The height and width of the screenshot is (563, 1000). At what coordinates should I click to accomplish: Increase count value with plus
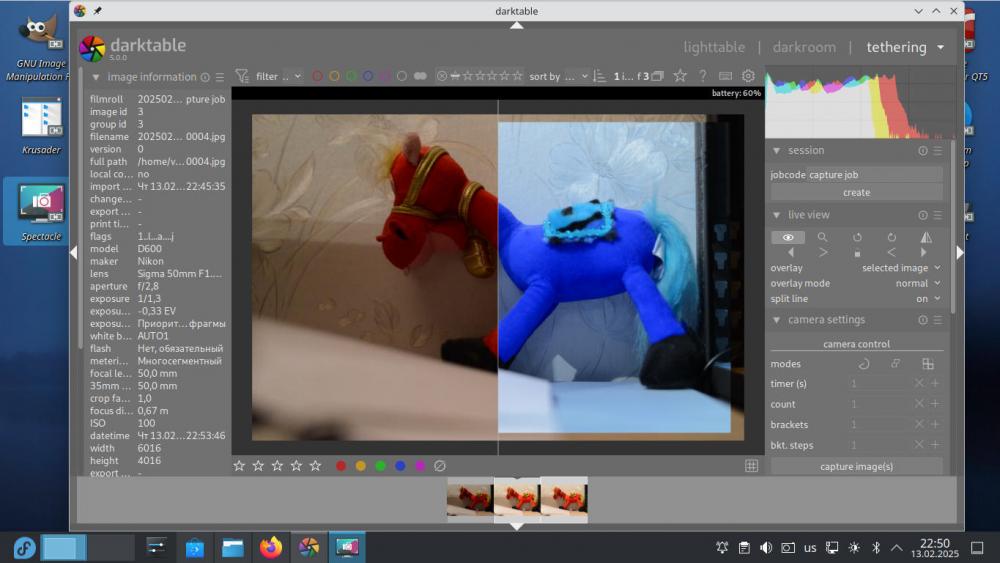(x=935, y=404)
